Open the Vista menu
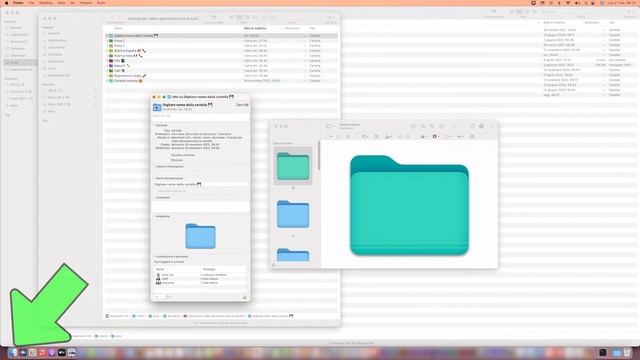This screenshot has height=360, width=640. 61,3
